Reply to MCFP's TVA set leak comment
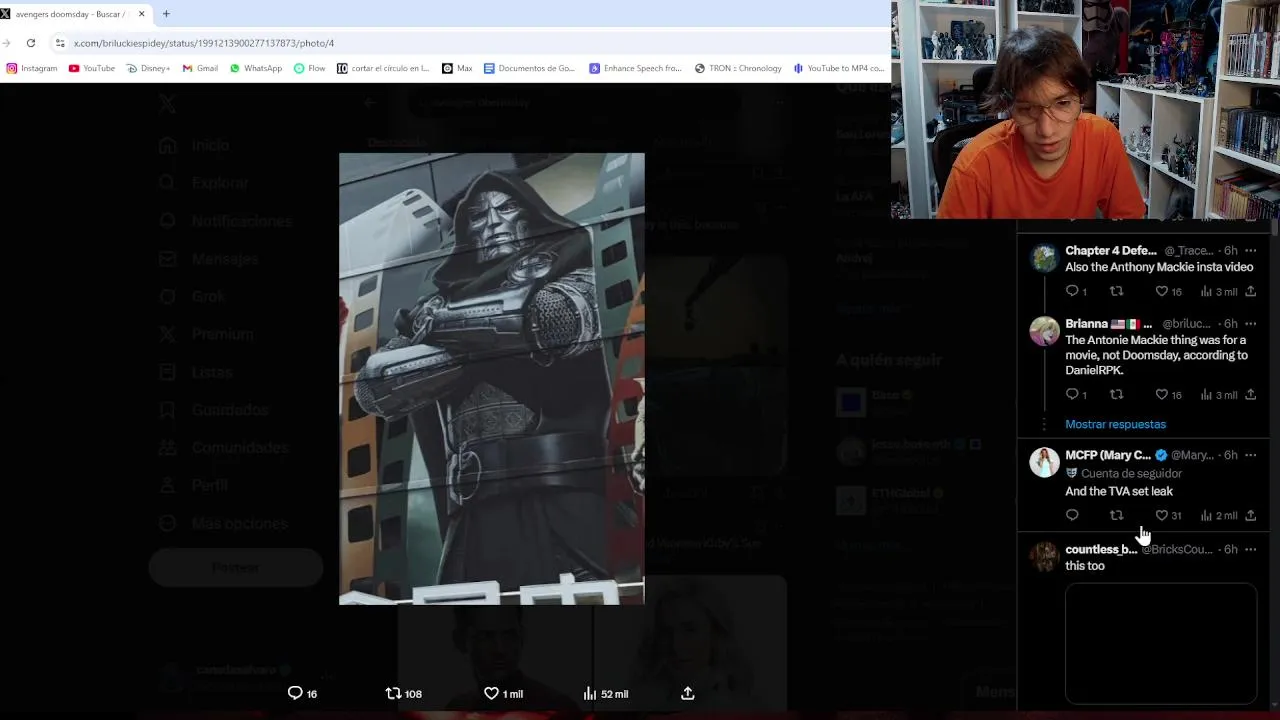This screenshot has width=1280, height=720. click(x=1072, y=515)
